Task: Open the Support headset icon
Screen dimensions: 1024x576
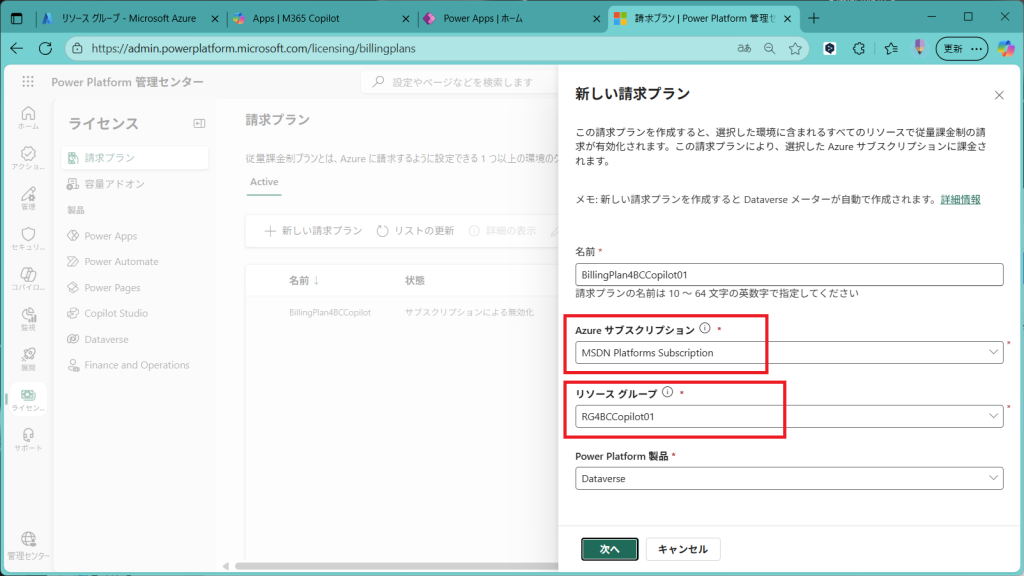Action: point(28,439)
